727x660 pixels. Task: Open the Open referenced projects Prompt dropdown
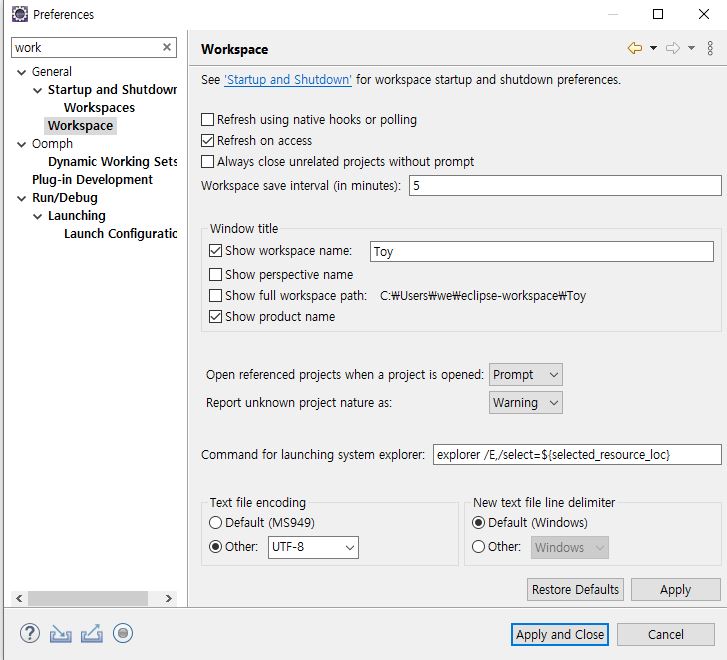(x=526, y=375)
